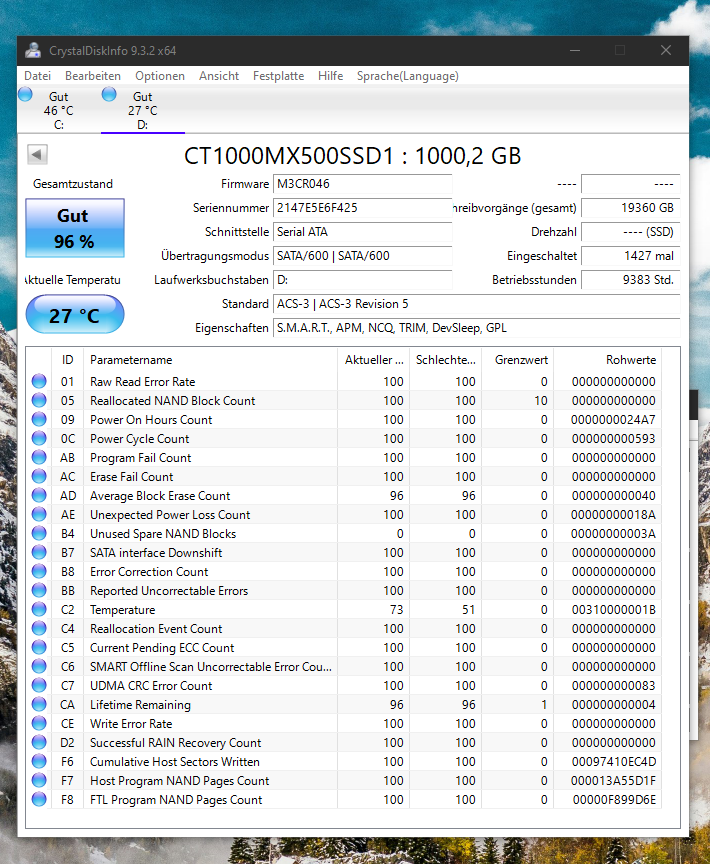Open the Festplatte menu
The image size is (710, 864).
click(x=278, y=76)
